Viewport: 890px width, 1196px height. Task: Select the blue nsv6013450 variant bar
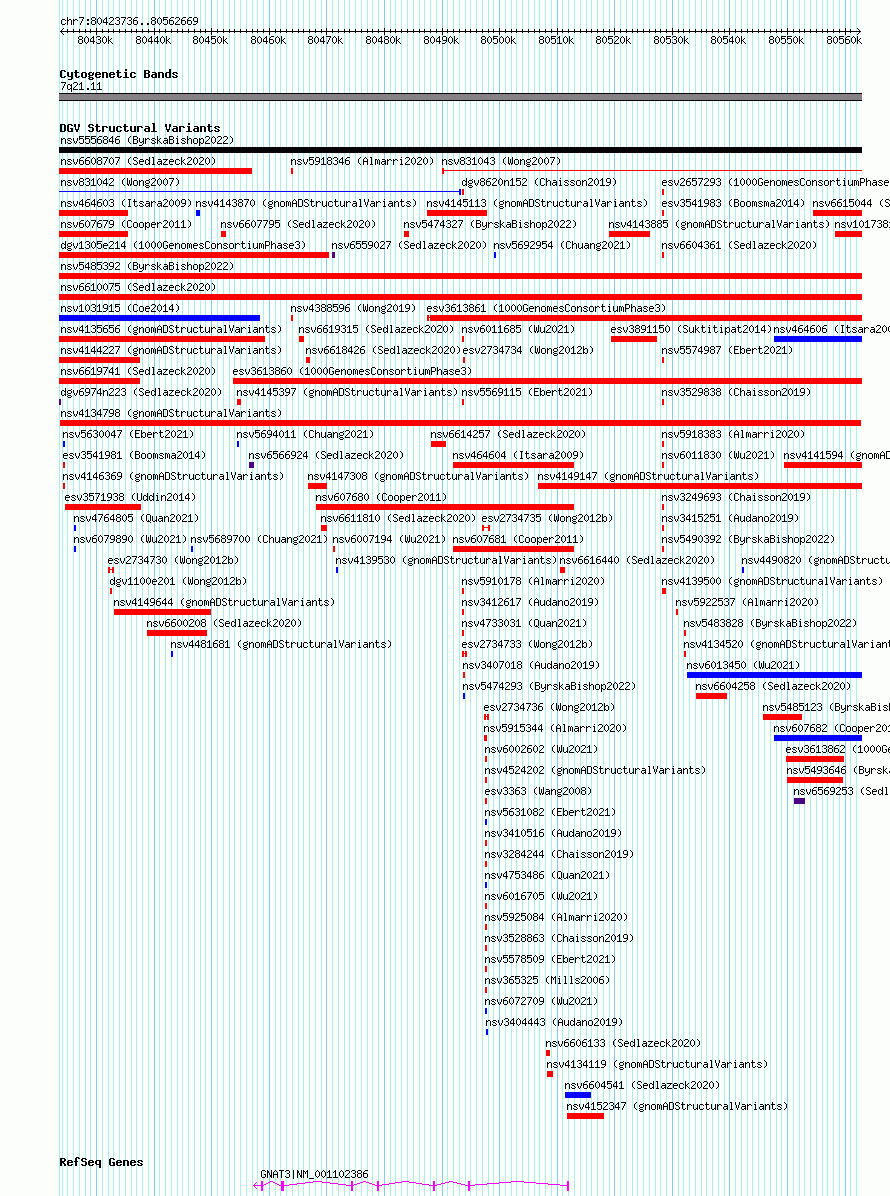coord(774,675)
